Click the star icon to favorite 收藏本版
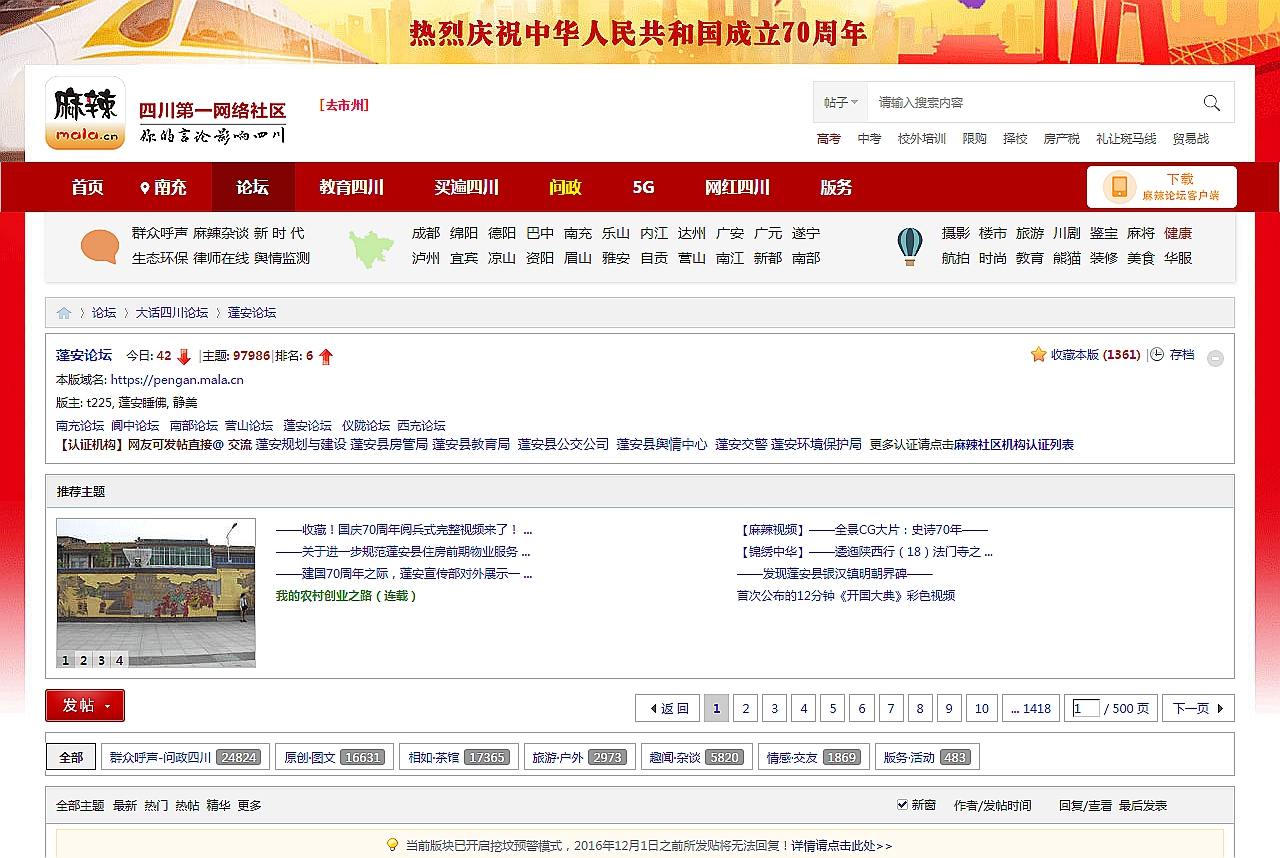 1038,355
